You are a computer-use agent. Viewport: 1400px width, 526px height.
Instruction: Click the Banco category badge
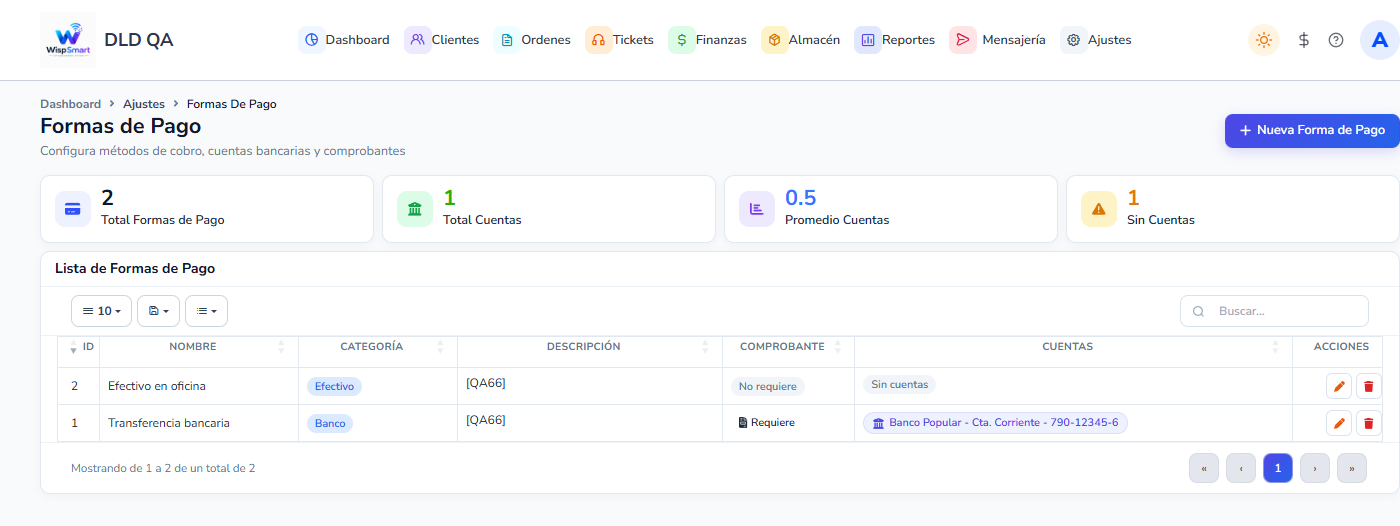point(330,423)
